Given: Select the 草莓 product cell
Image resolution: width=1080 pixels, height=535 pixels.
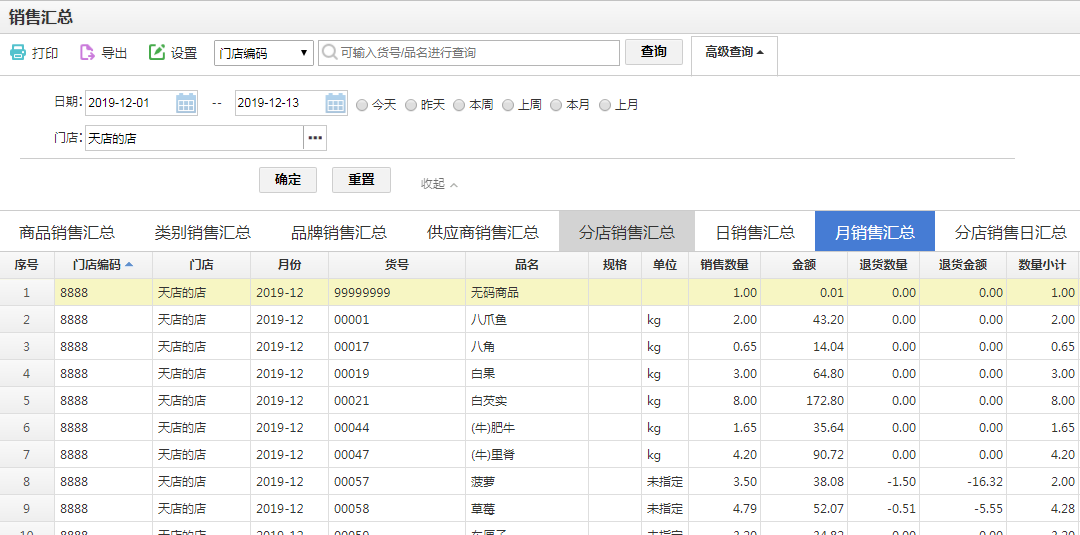Looking at the screenshot, I should (527, 509).
